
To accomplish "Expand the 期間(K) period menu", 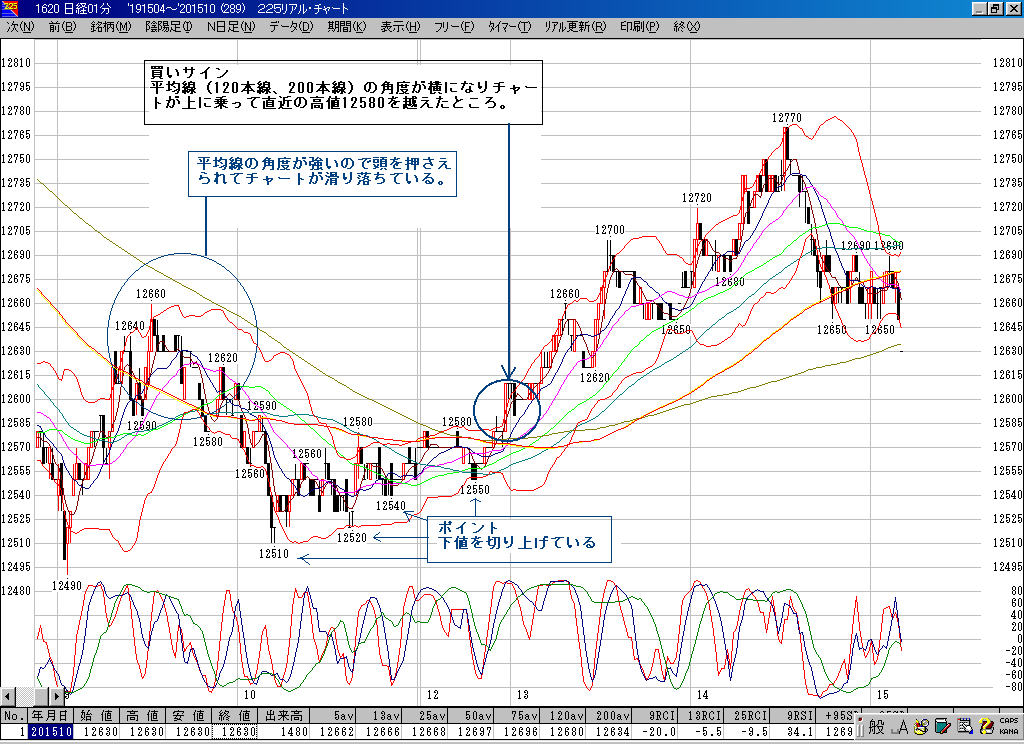I will coord(346,27).
